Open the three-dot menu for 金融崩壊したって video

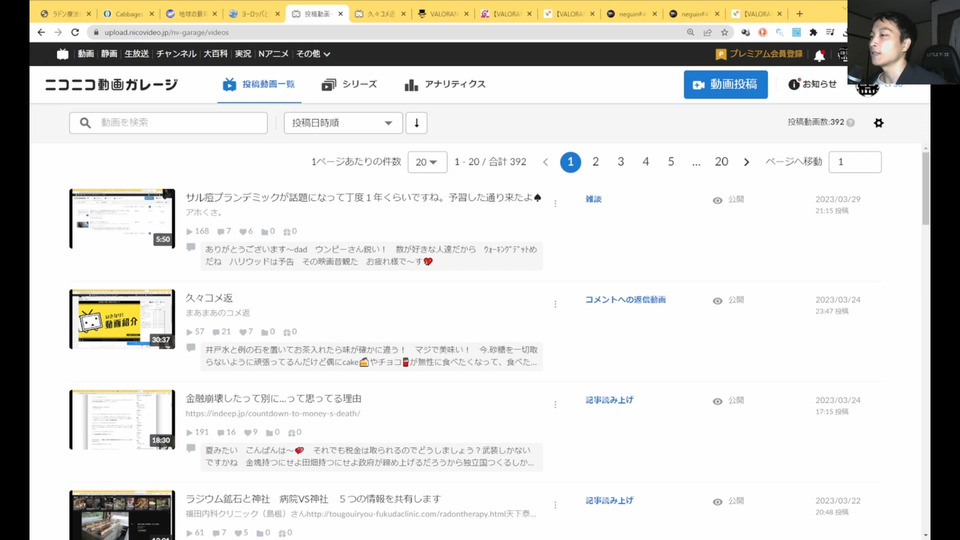click(555, 404)
